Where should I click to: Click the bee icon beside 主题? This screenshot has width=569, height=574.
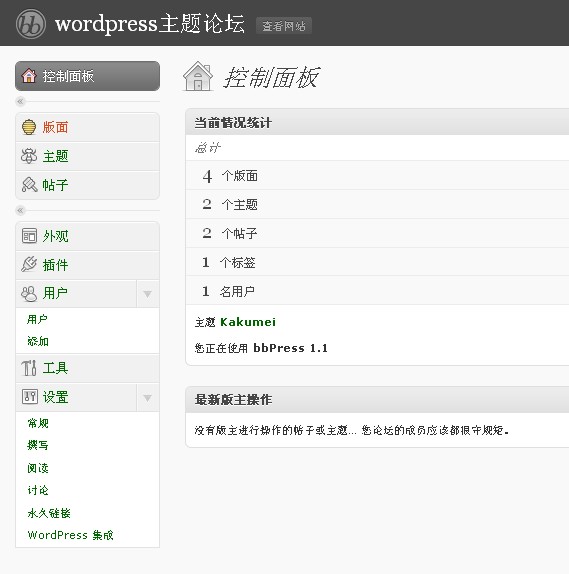tap(29, 156)
